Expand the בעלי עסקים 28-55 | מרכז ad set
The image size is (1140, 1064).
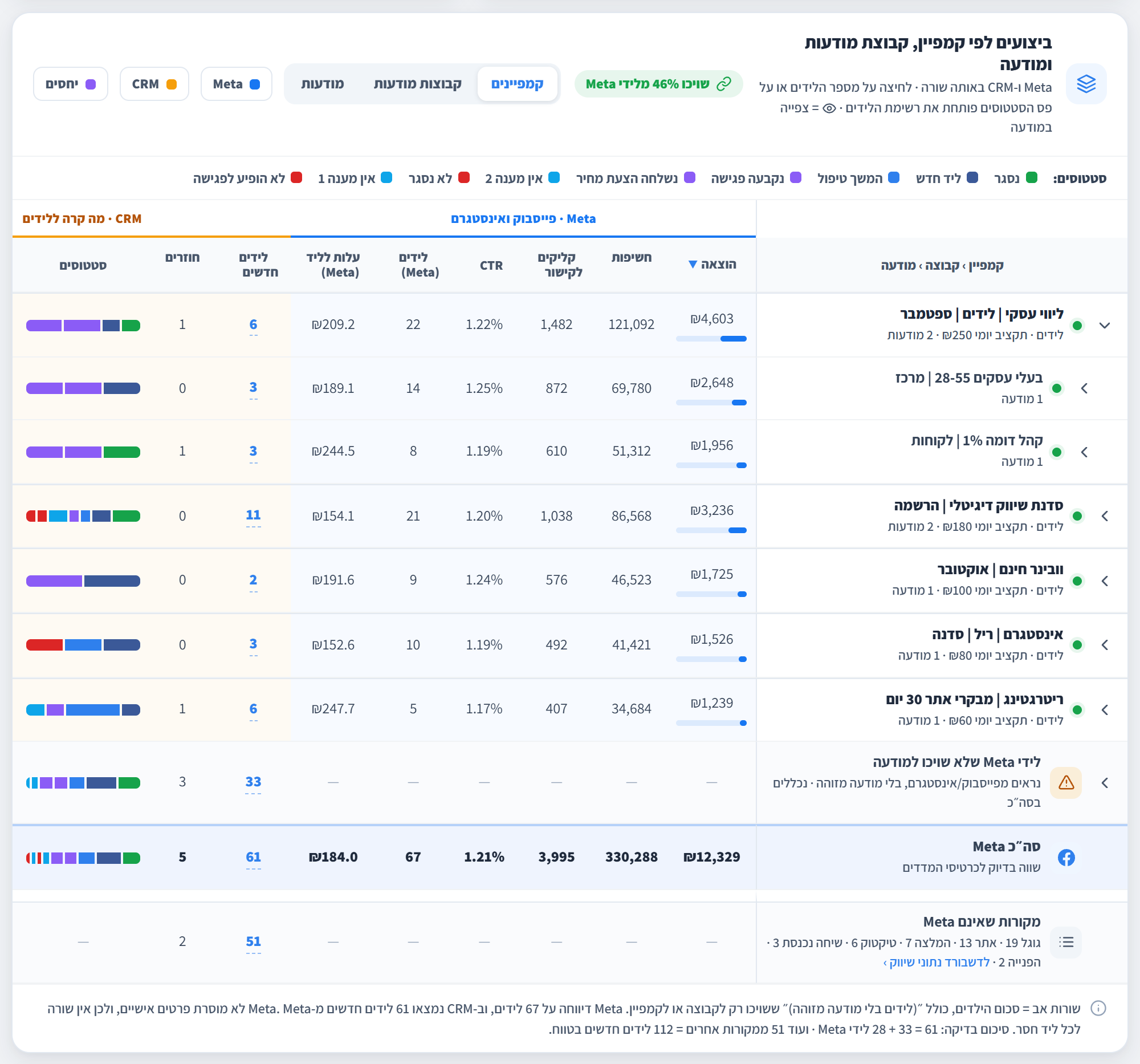pyautogui.click(x=1084, y=388)
